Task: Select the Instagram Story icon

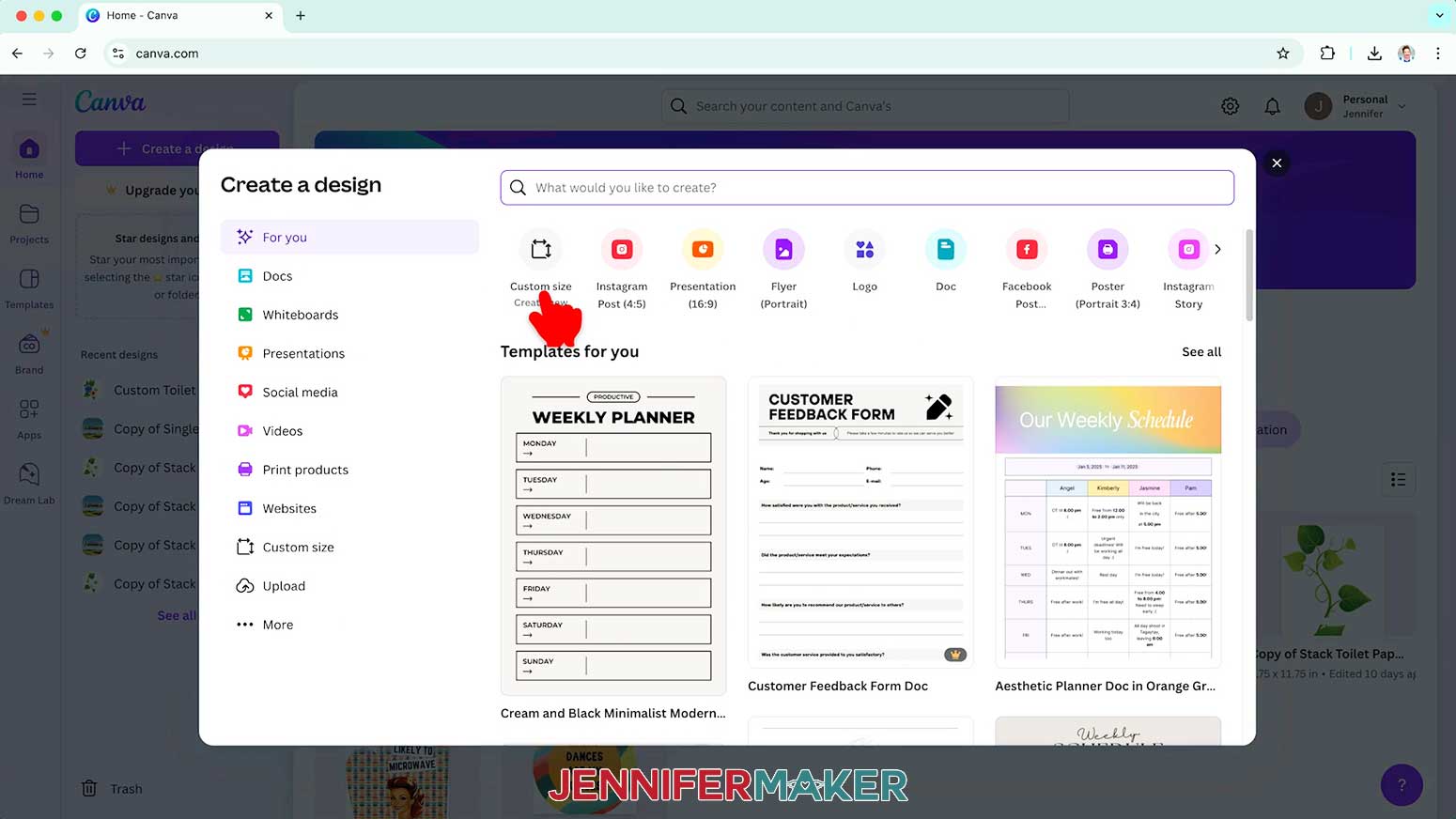Action: pos(1188,249)
